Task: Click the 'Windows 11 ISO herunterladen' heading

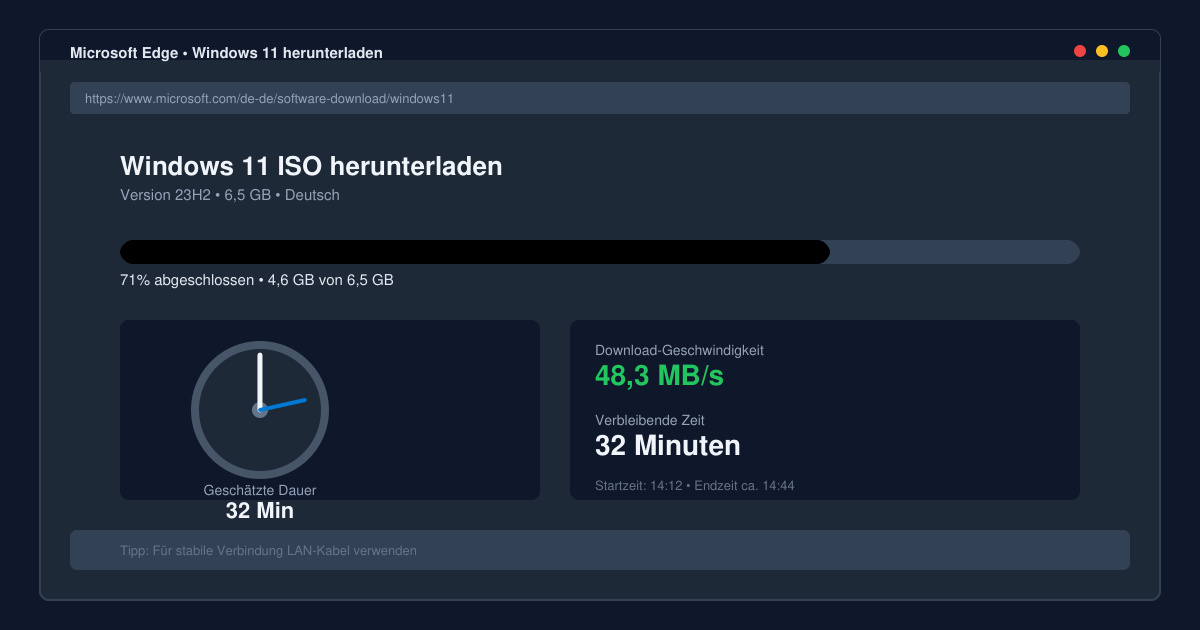Action: (x=311, y=166)
